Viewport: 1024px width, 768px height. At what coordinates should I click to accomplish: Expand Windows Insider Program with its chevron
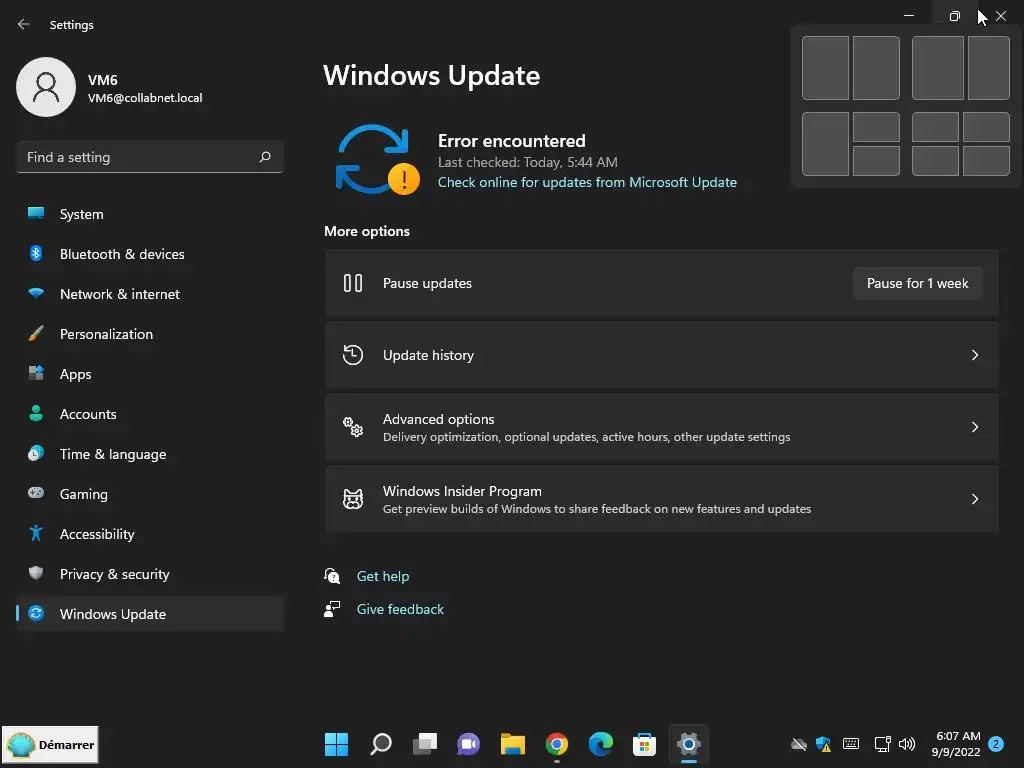click(x=974, y=499)
